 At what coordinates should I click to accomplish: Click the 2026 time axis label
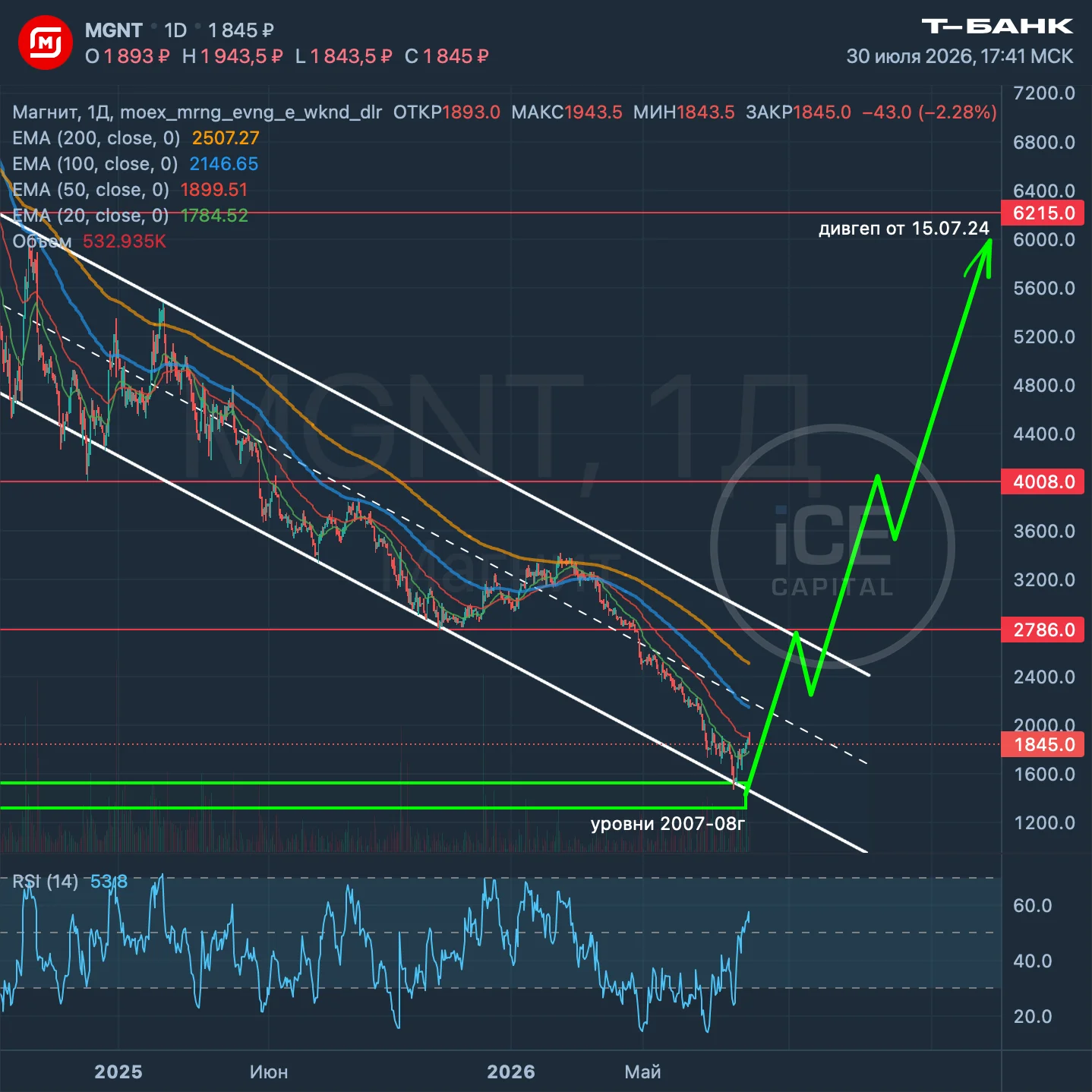coord(511,1072)
